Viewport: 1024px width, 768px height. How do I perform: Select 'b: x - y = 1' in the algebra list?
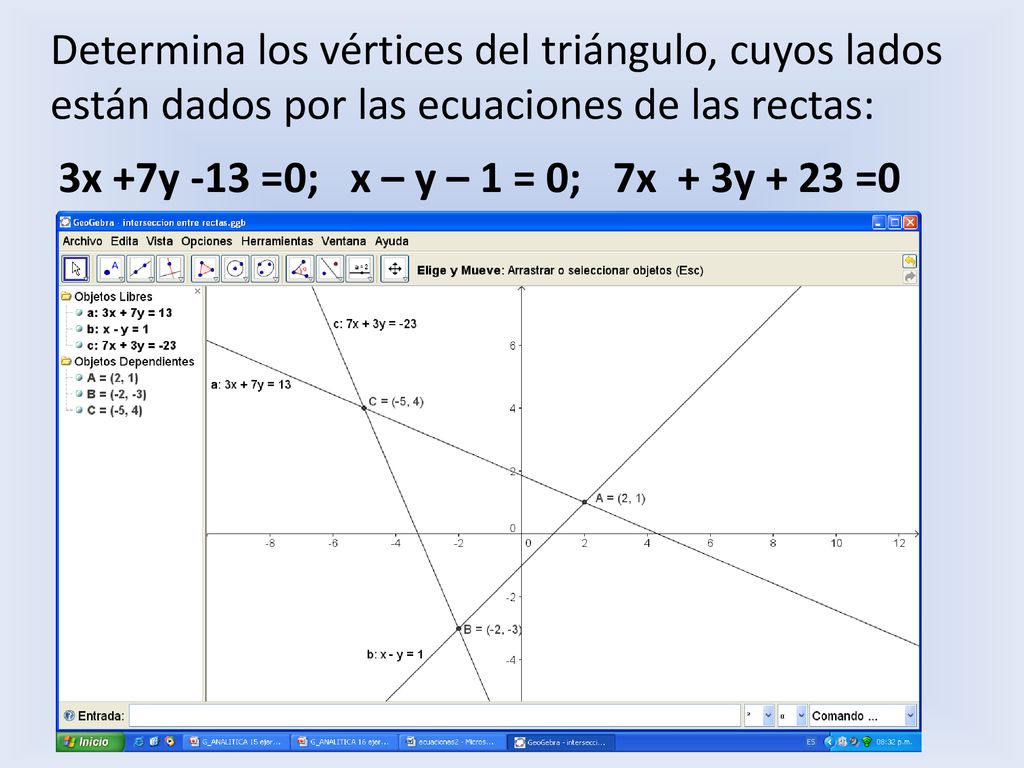(x=118, y=329)
